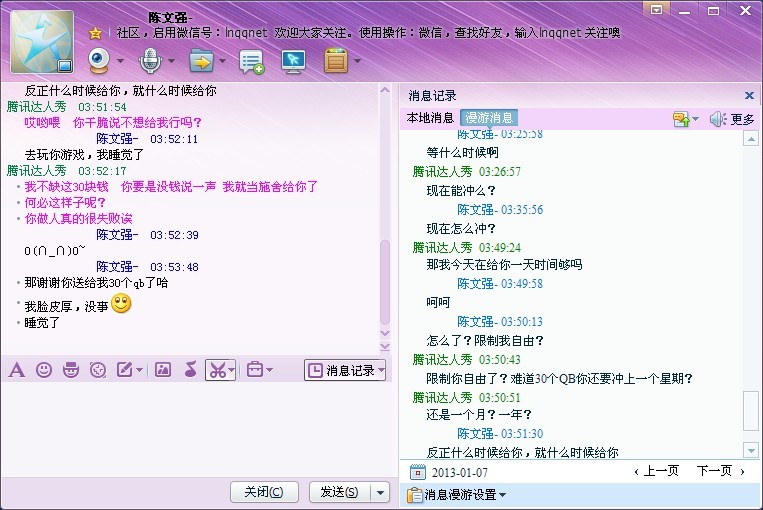
Task: Go to next page 下一页
Action: [721, 471]
